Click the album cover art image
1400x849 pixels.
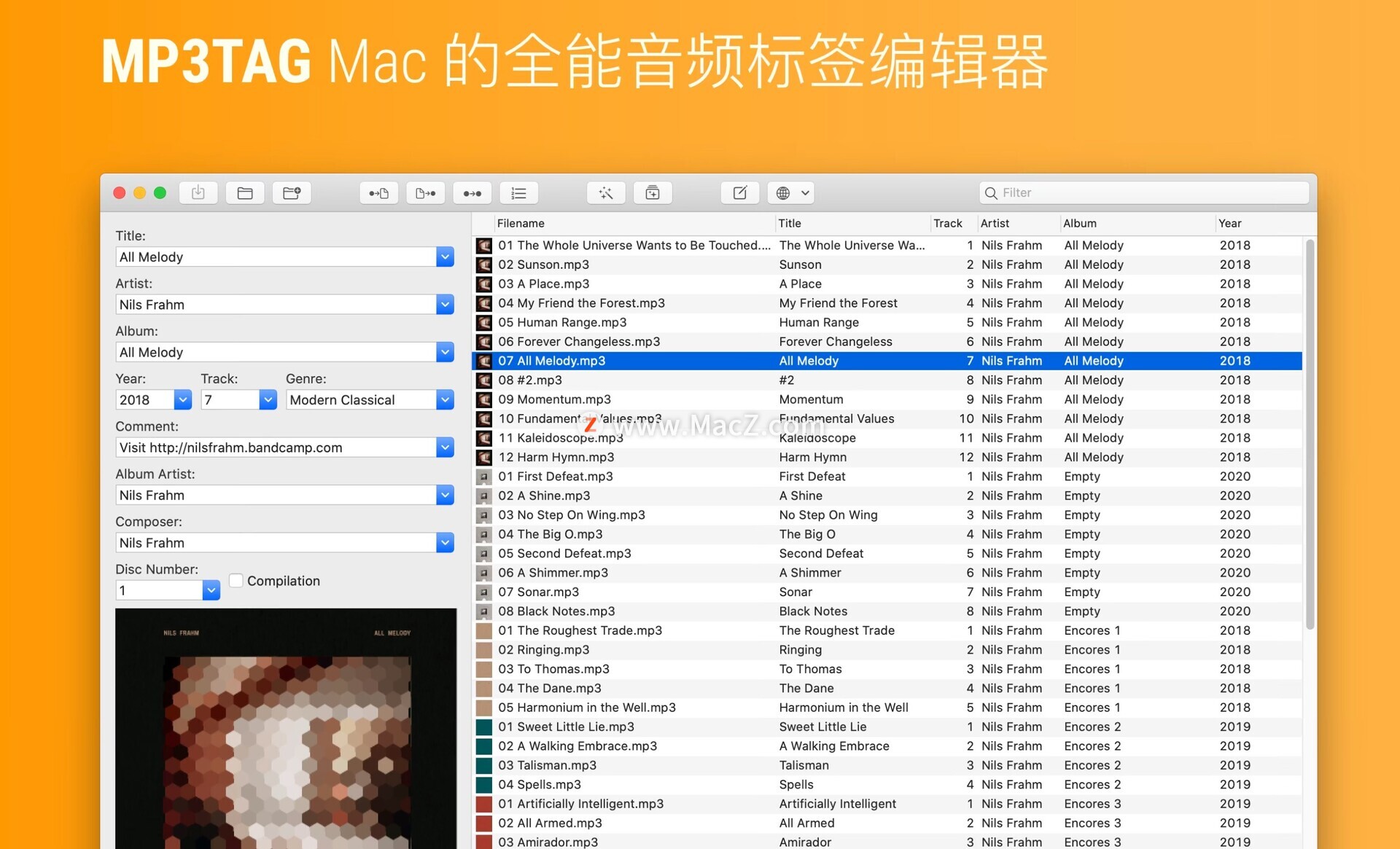coord(286,729)
